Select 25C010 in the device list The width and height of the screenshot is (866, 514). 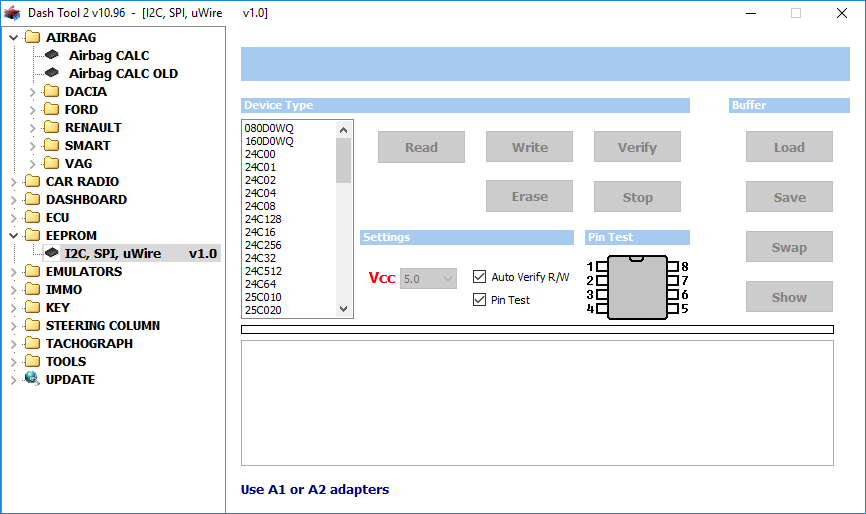pyautogui.click(x=263, y=296)
